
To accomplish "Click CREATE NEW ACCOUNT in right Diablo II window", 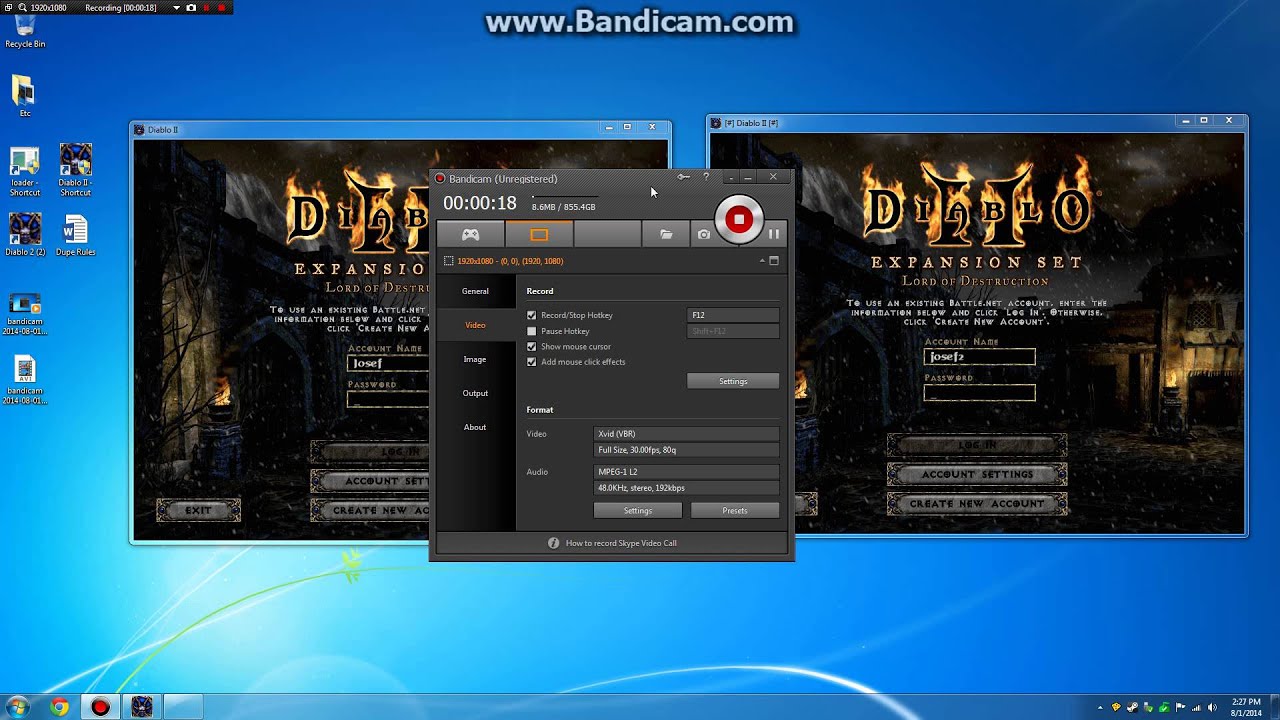I will pos(977,504).
